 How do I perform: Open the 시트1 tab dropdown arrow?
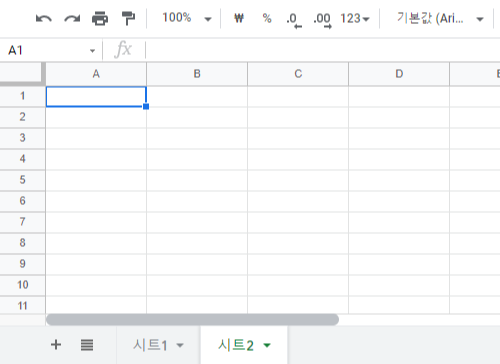coord(180,345)
